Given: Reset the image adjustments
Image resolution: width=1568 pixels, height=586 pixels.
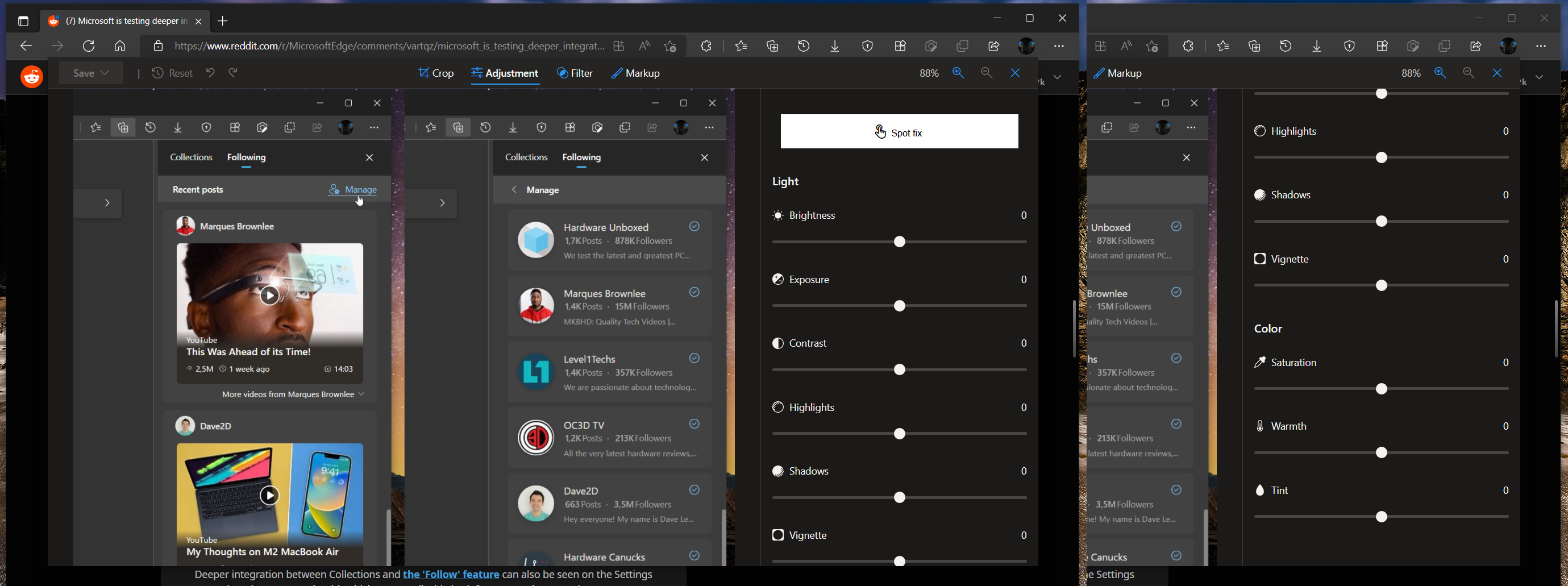Looking at the screenshot, I should 172,73.
